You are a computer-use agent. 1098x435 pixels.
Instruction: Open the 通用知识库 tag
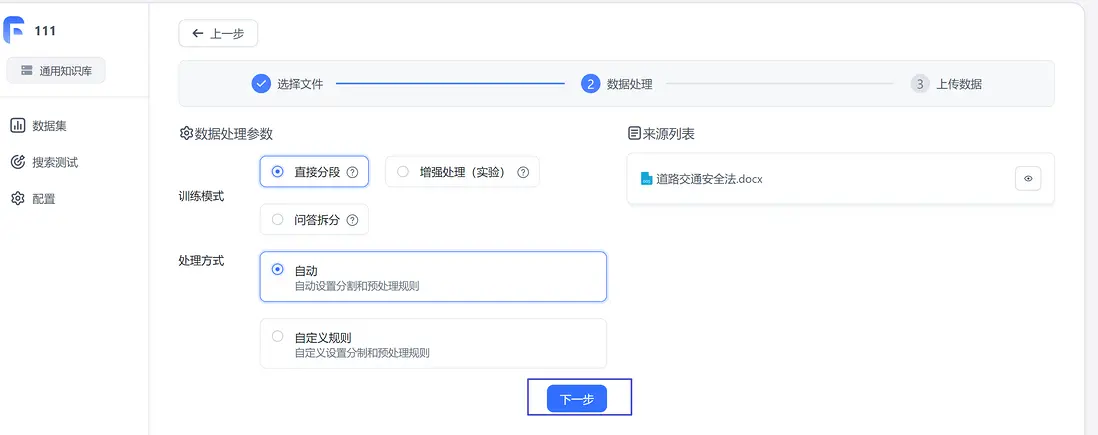(56, 71)
